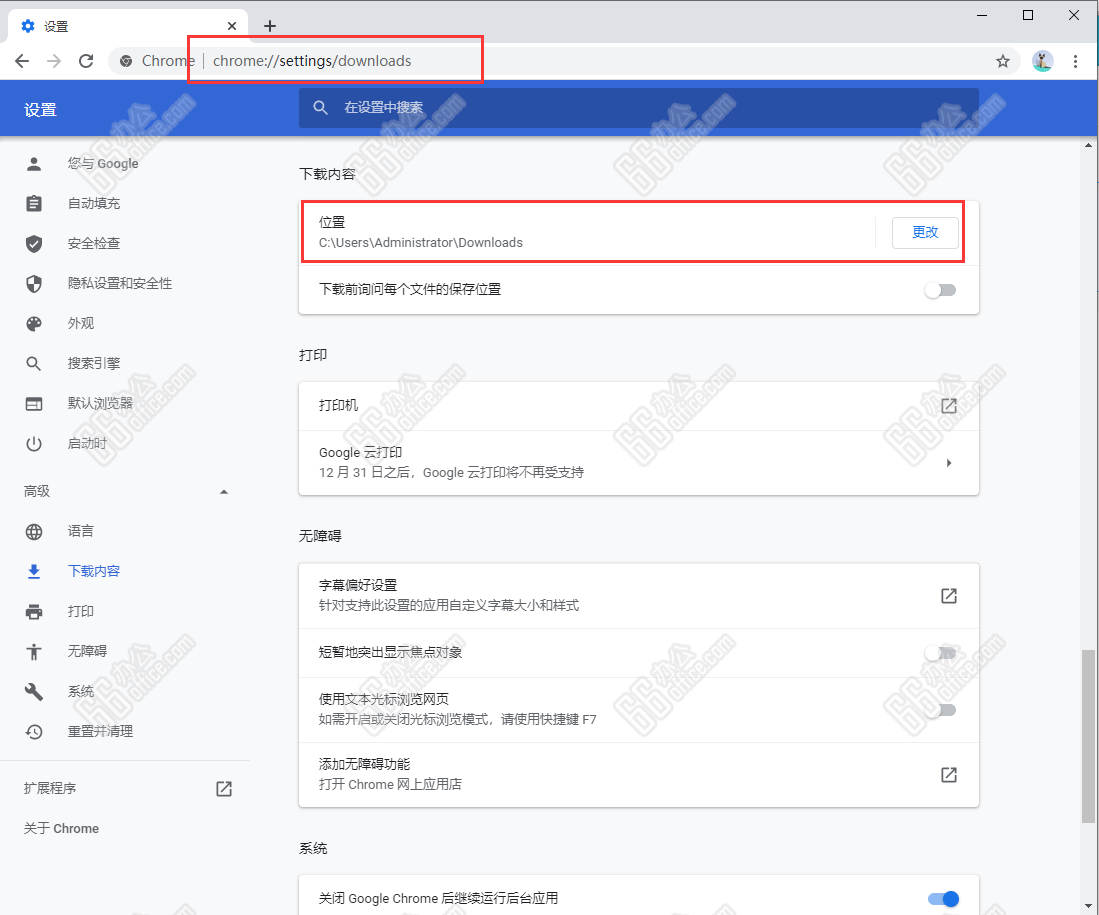
Task: Click the download arrow icon for 下载内容
Action: pyautogui.click(x=34, y=571)
